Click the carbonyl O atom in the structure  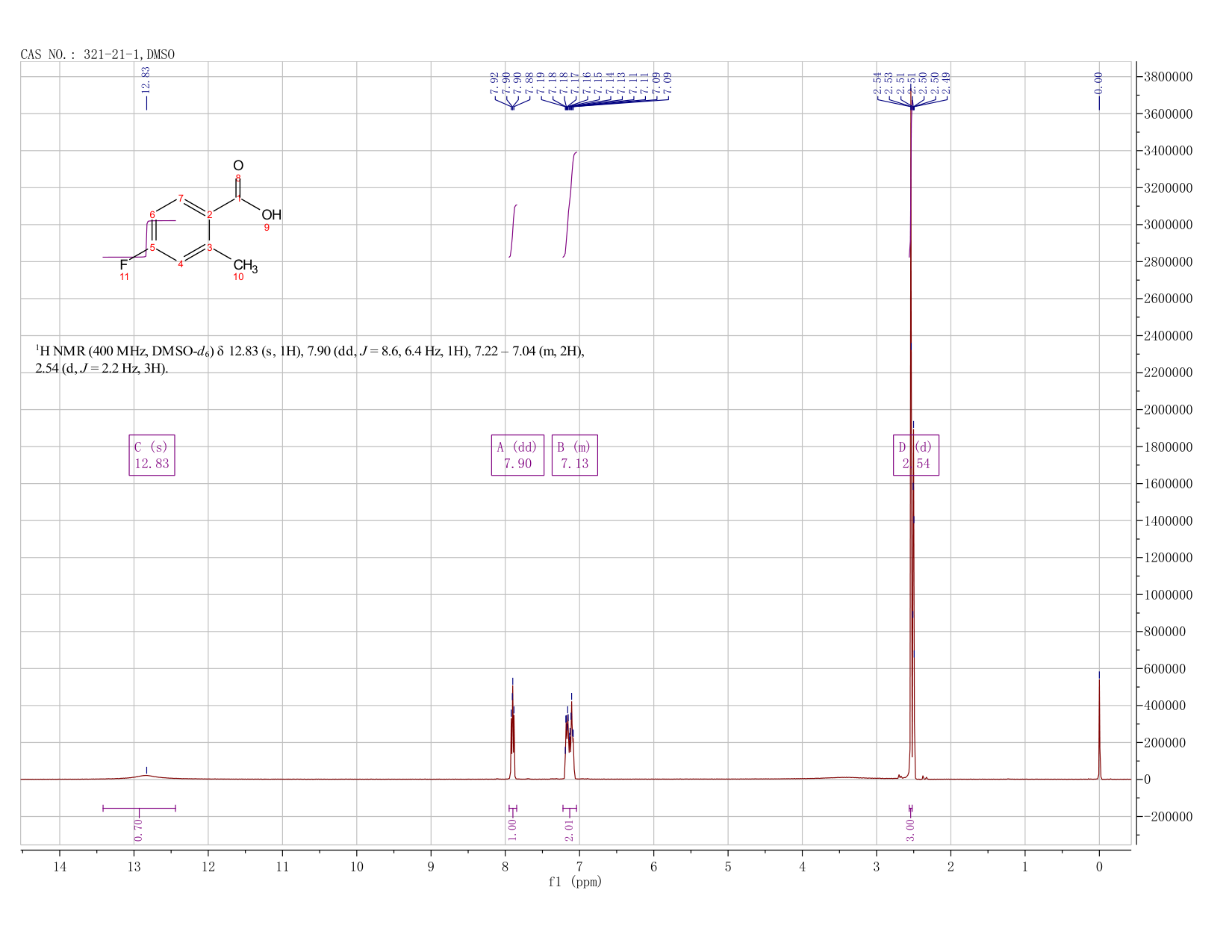(x=238, y=166)
